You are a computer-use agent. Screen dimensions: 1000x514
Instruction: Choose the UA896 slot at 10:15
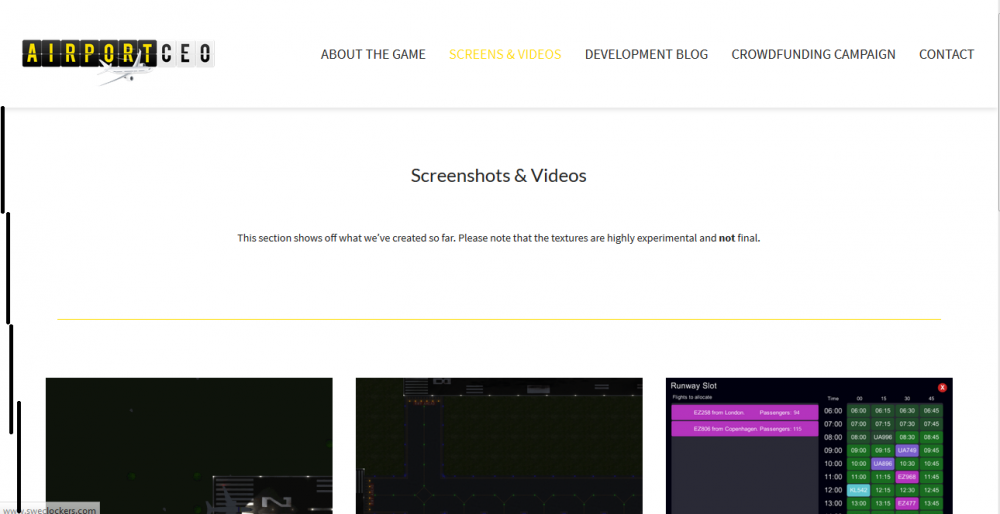(x=882, y=464)
